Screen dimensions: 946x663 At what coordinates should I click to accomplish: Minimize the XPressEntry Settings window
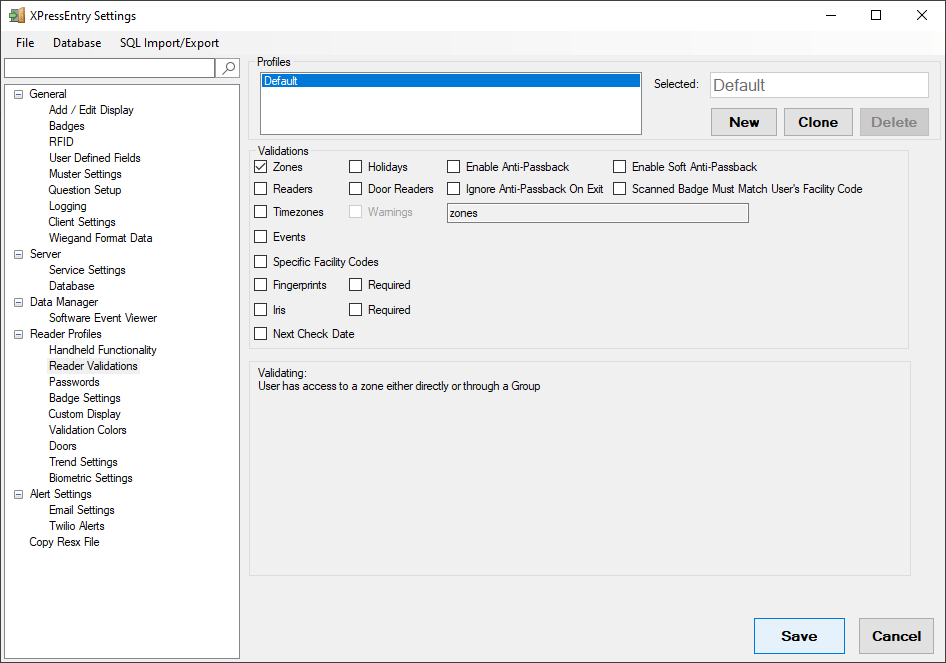[x=831, y=15]
